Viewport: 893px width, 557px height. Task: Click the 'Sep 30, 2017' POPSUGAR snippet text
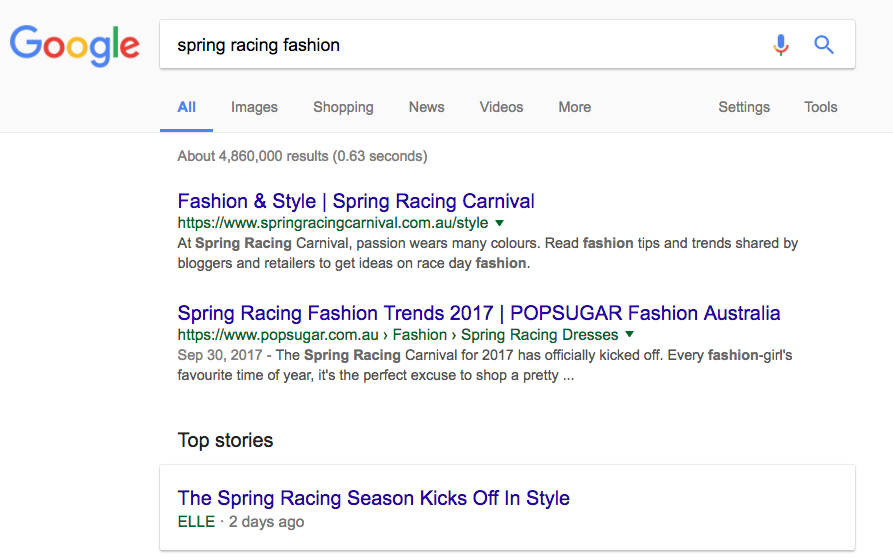pyautogui.click(x=485, y=365)
